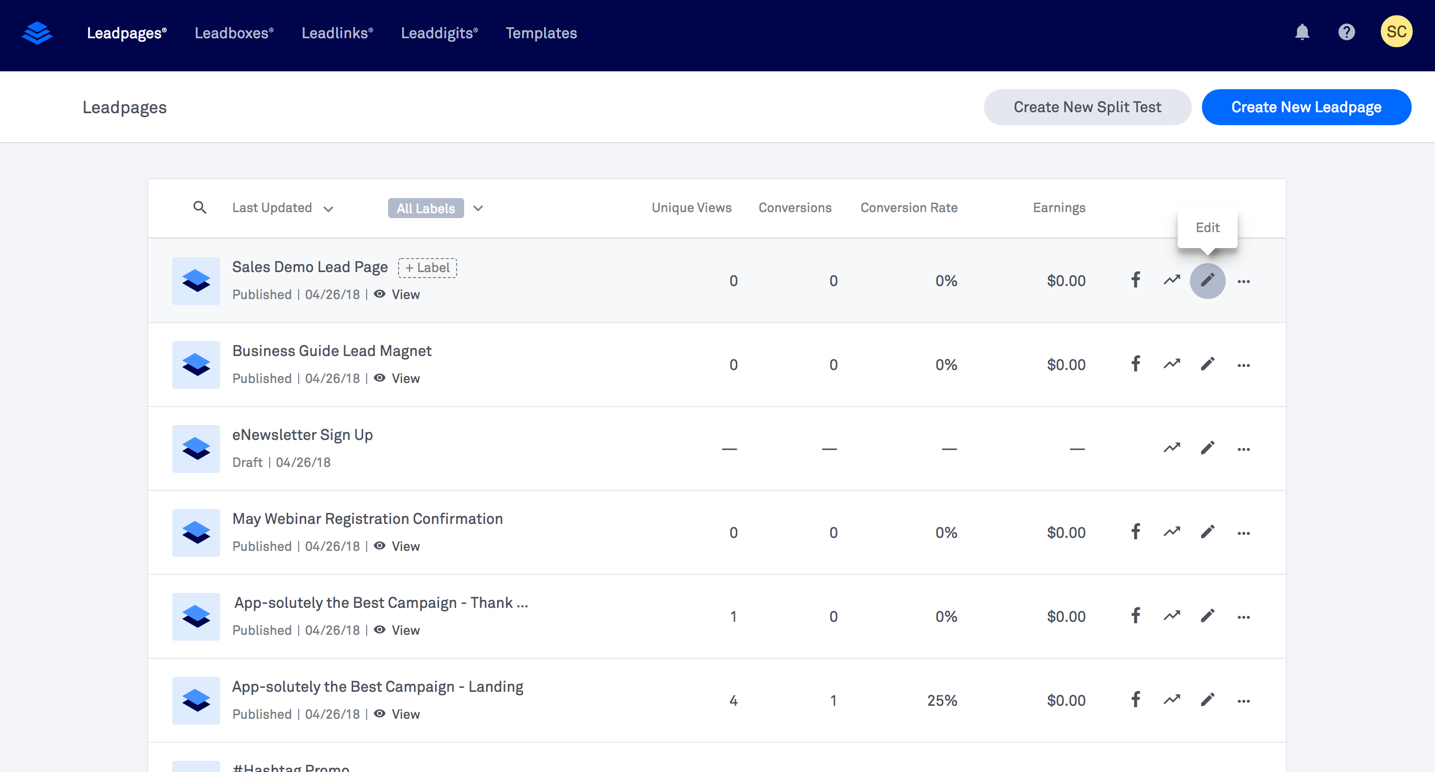Edit the eNewsletter Sign Up draft
Image resolution: width=1435 pixels, height=772 pixels.
click(x=1208, y=449)
